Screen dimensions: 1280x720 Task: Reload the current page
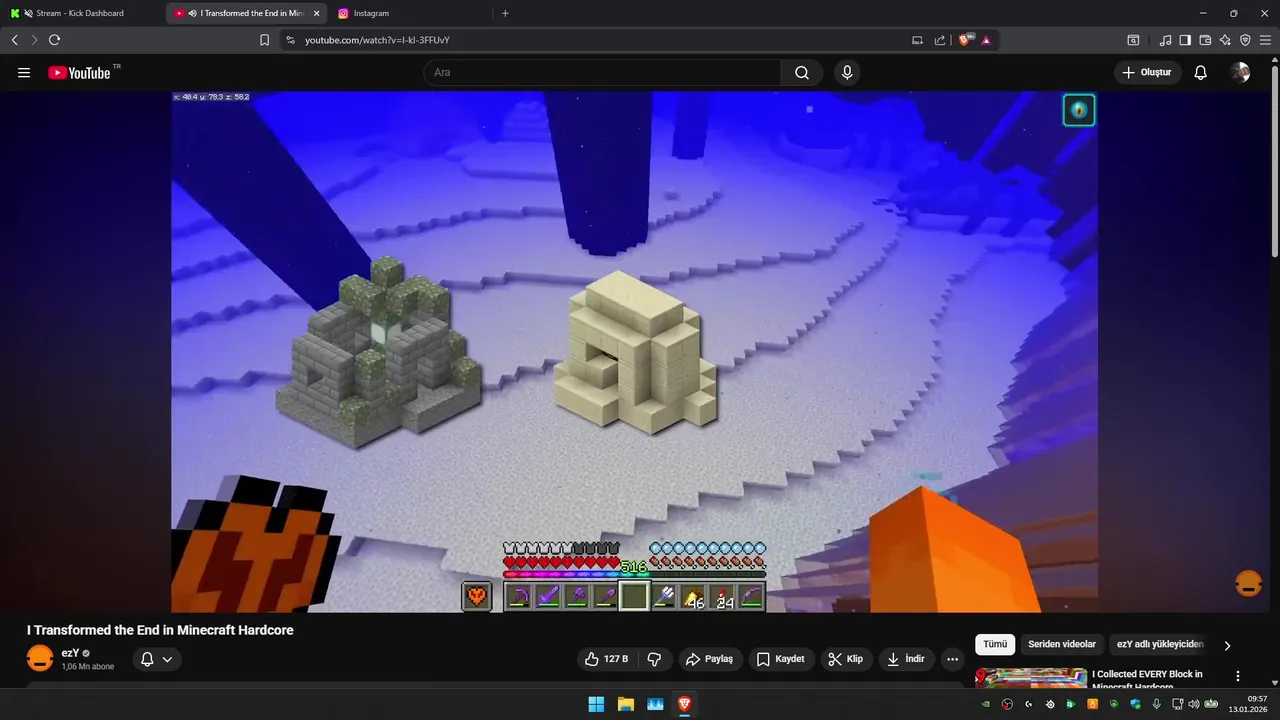54,40
